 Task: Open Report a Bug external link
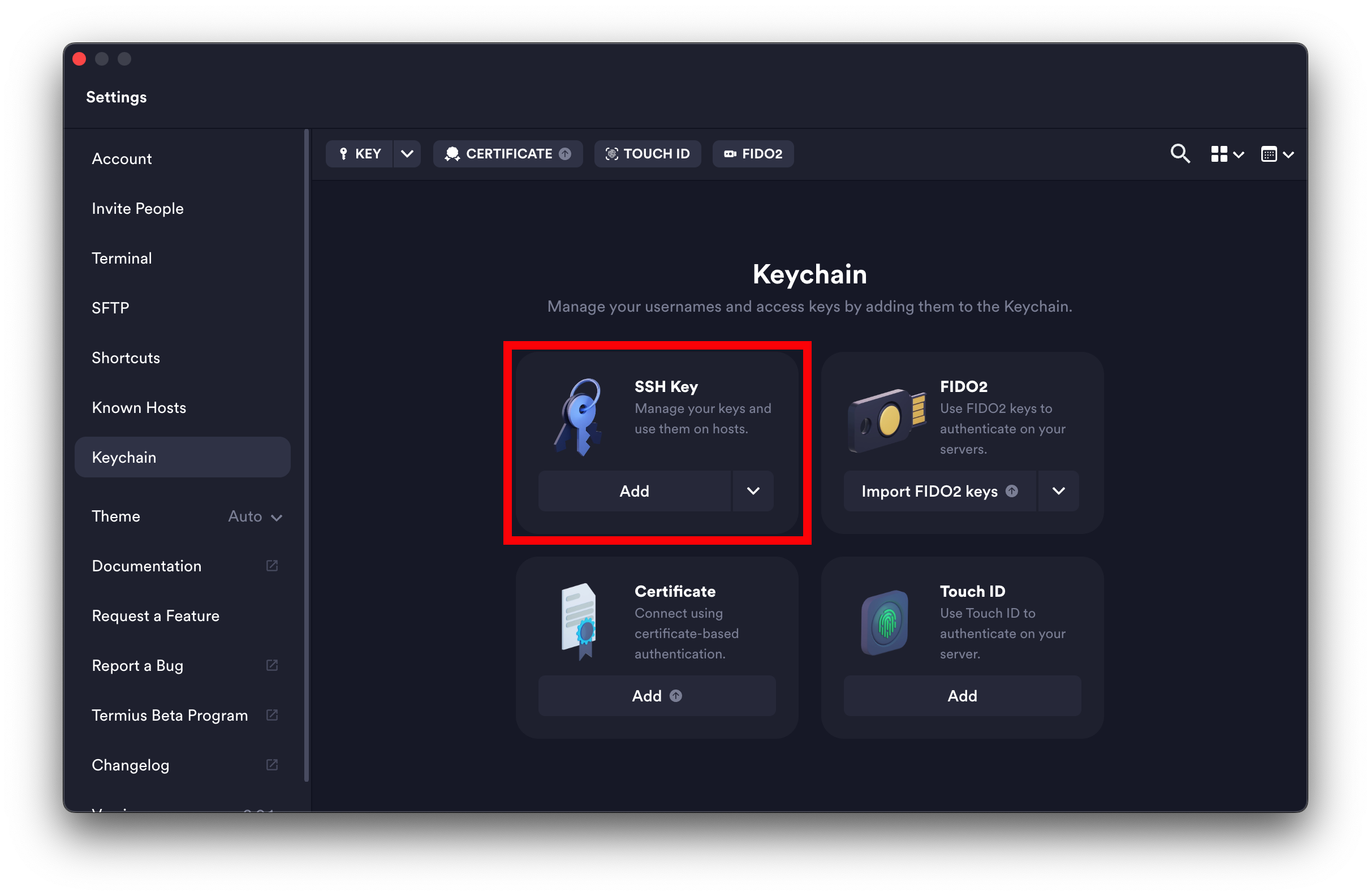272,666
